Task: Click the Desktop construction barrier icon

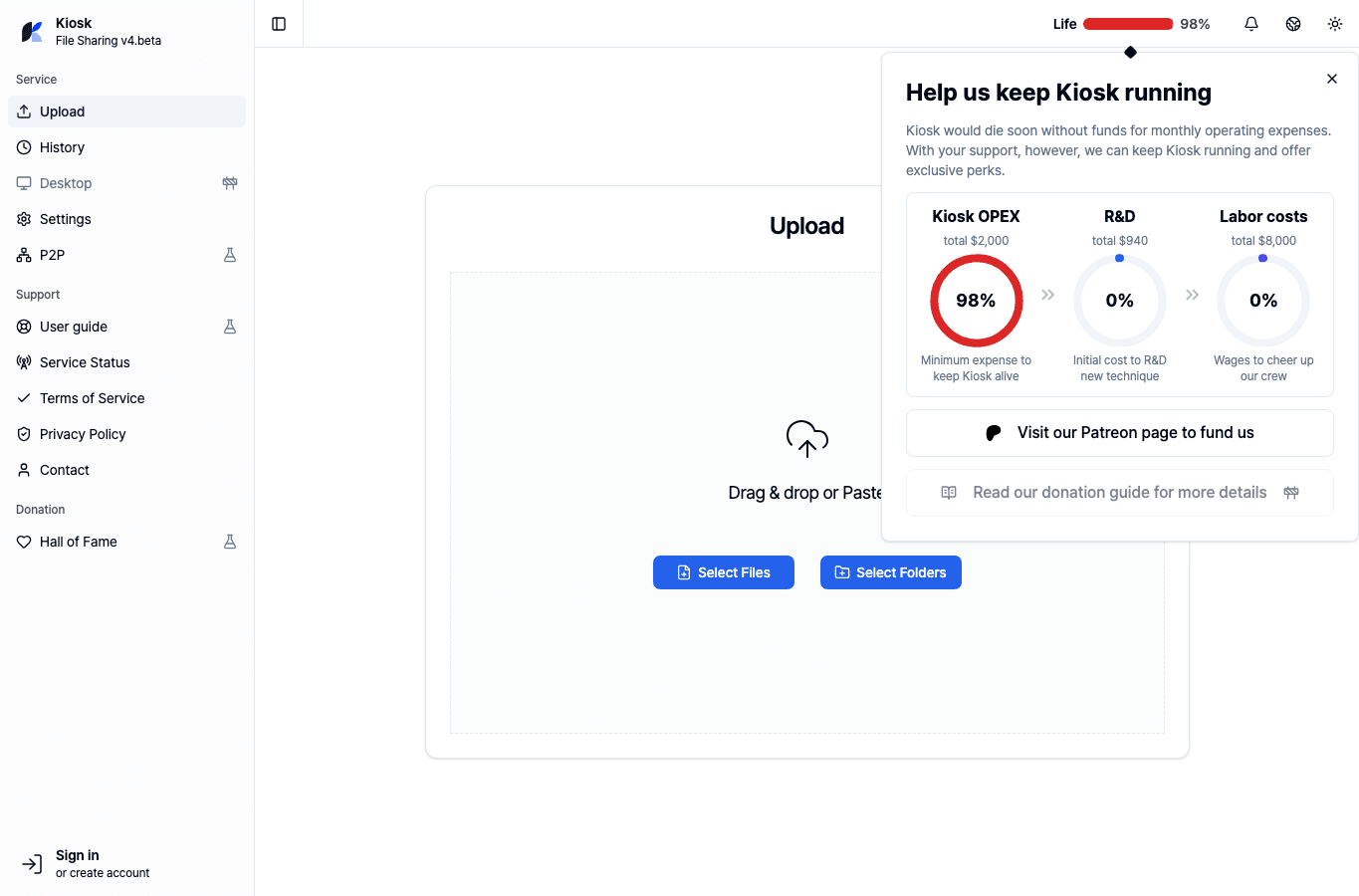Action: tap(230, 183)
